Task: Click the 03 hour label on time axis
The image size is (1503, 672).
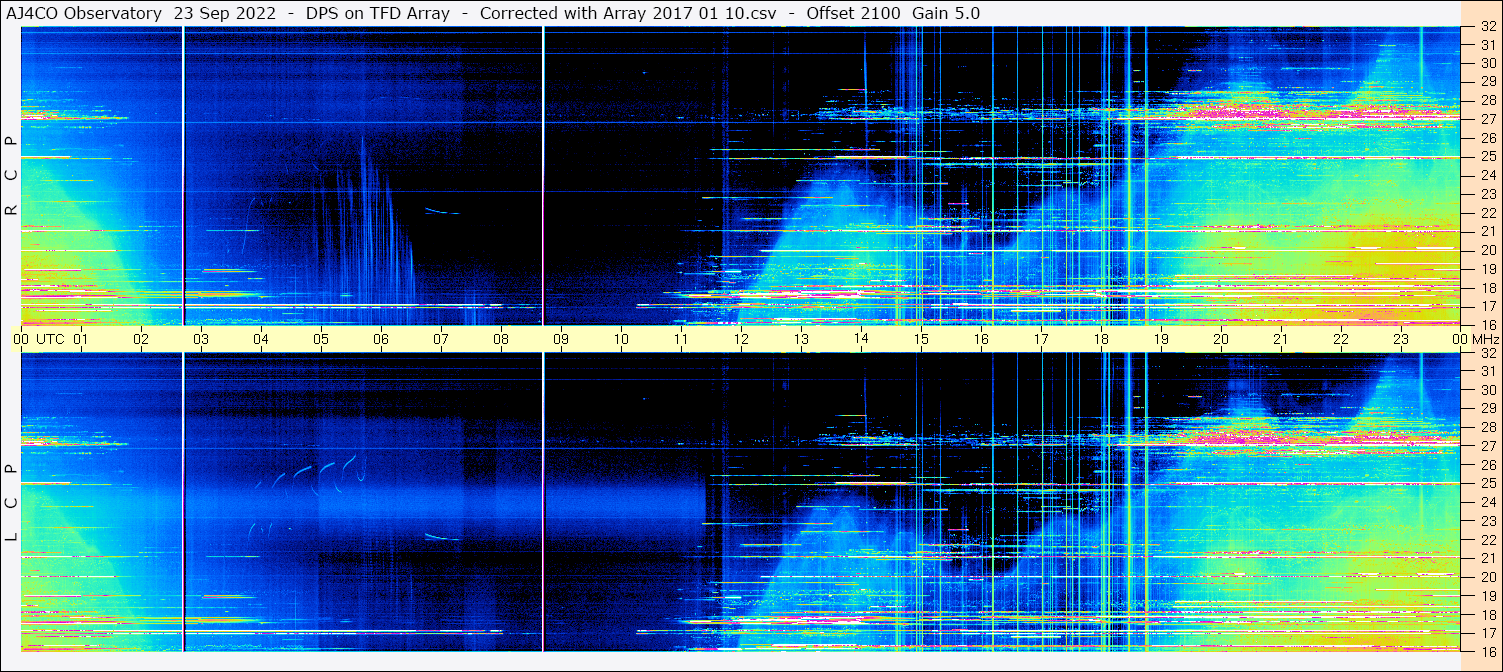Action: 201,339
